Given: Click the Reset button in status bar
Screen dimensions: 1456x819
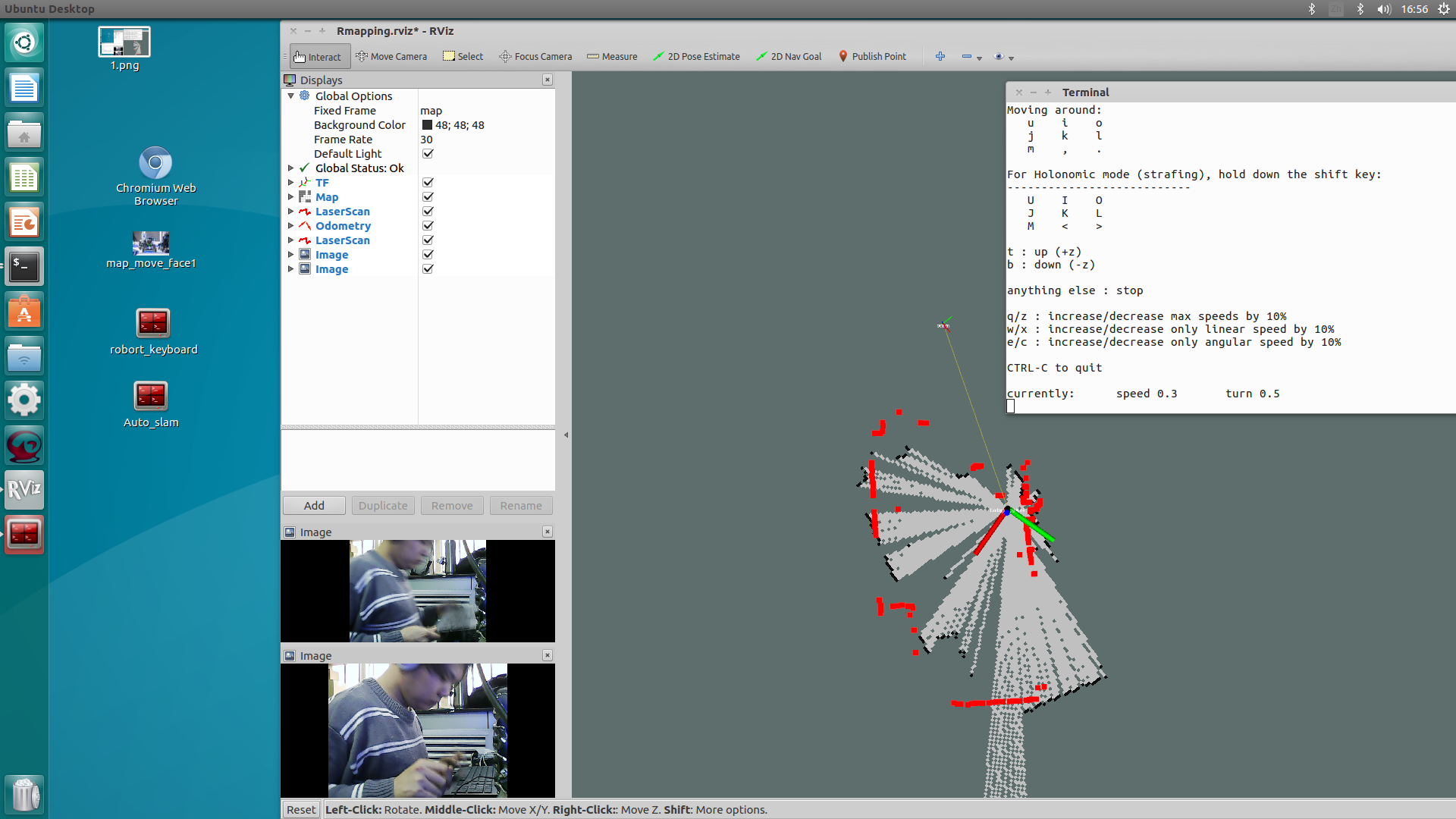Looking at the screenshot, I should click(301, 810).
